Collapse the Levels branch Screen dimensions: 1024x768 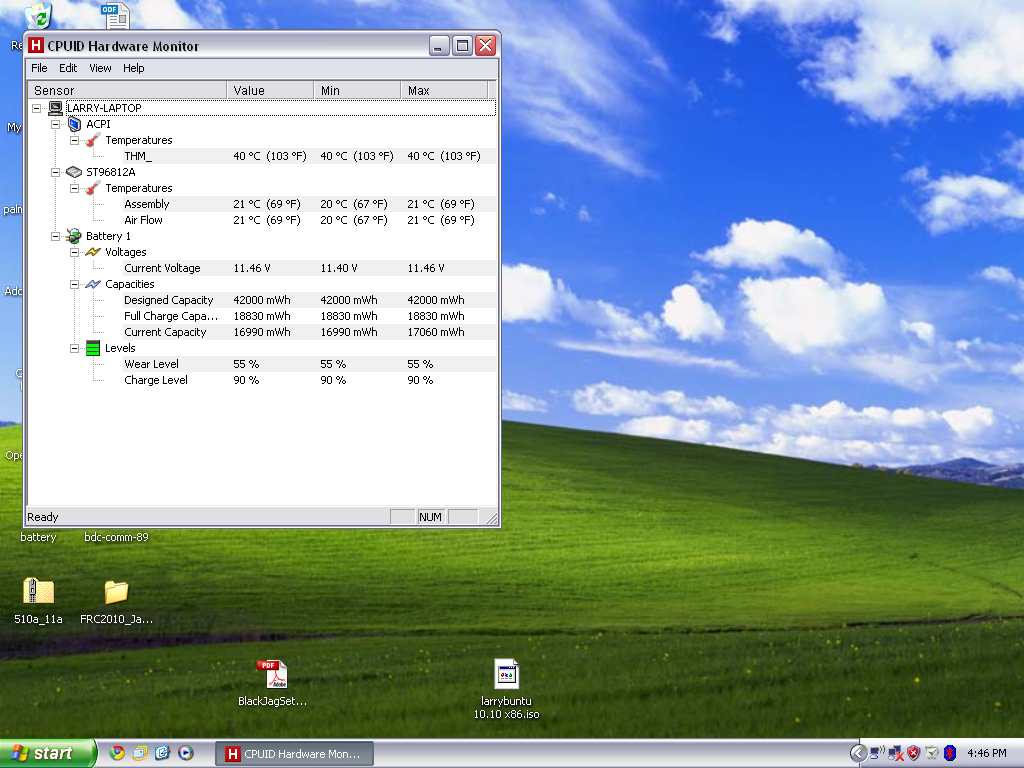click(75, 348)
